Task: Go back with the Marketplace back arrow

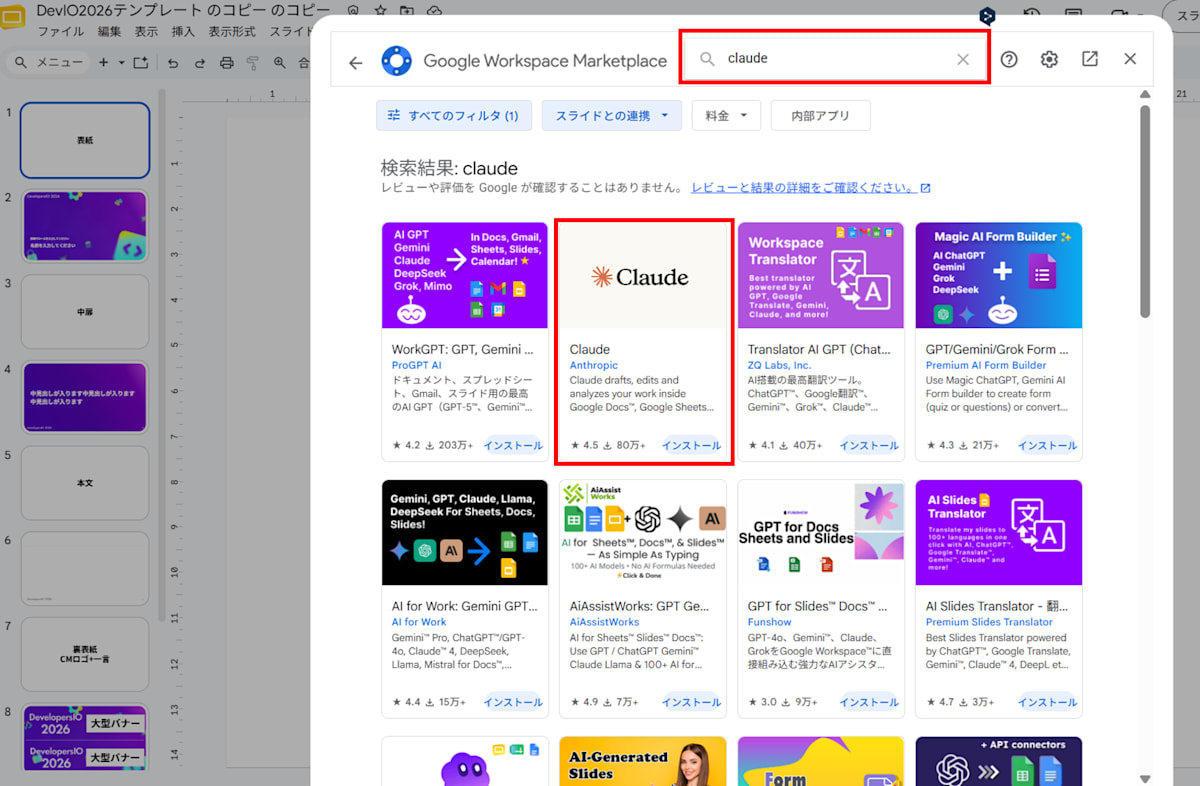Action: [x=356, y=62]
